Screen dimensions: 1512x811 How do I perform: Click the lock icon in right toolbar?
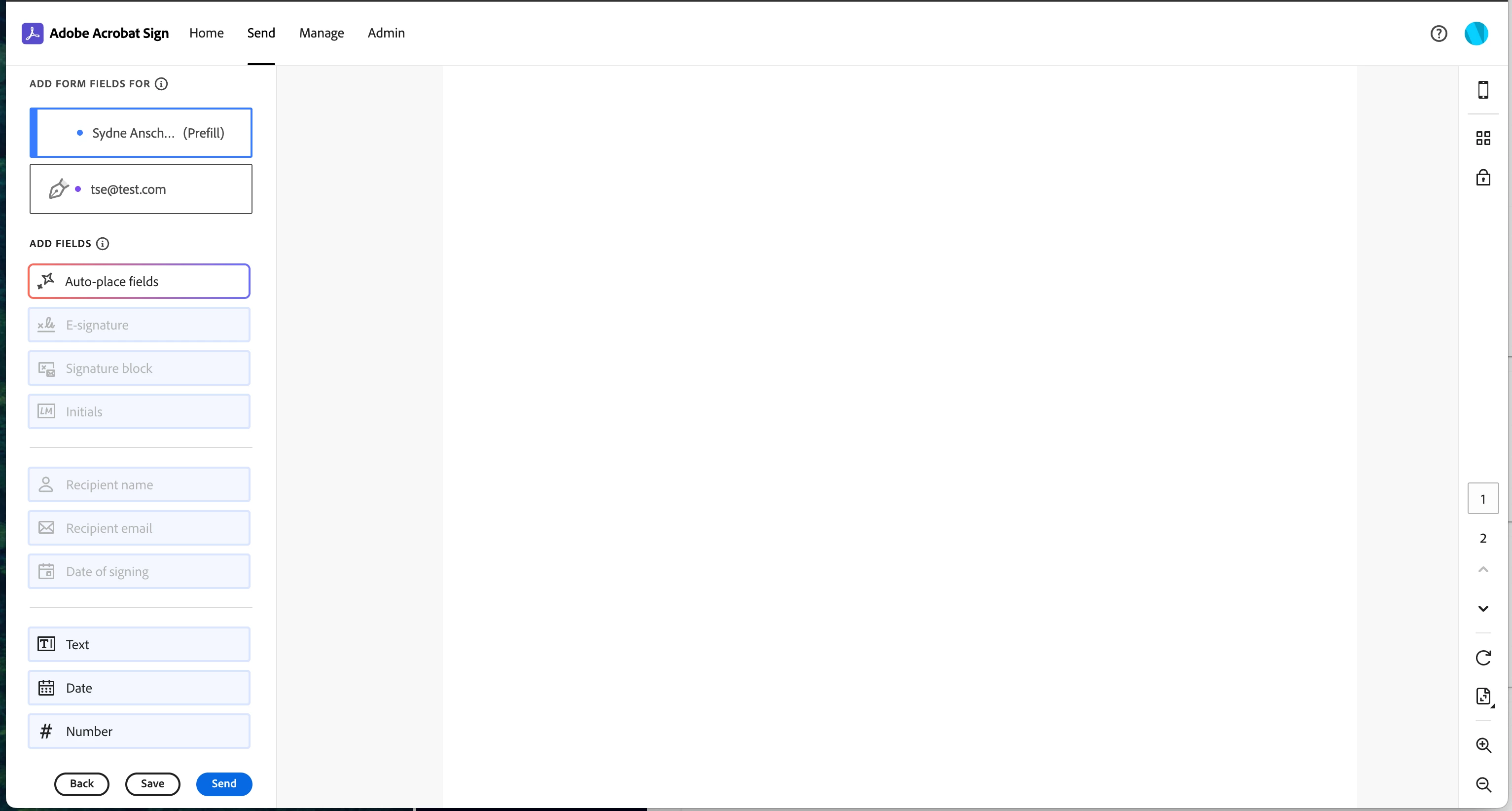click(x=1482, y=178)
